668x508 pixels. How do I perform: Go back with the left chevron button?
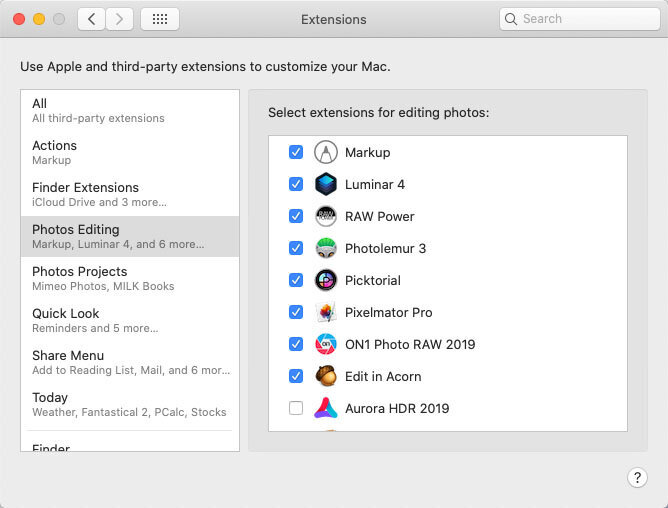(x=91, y=19)
